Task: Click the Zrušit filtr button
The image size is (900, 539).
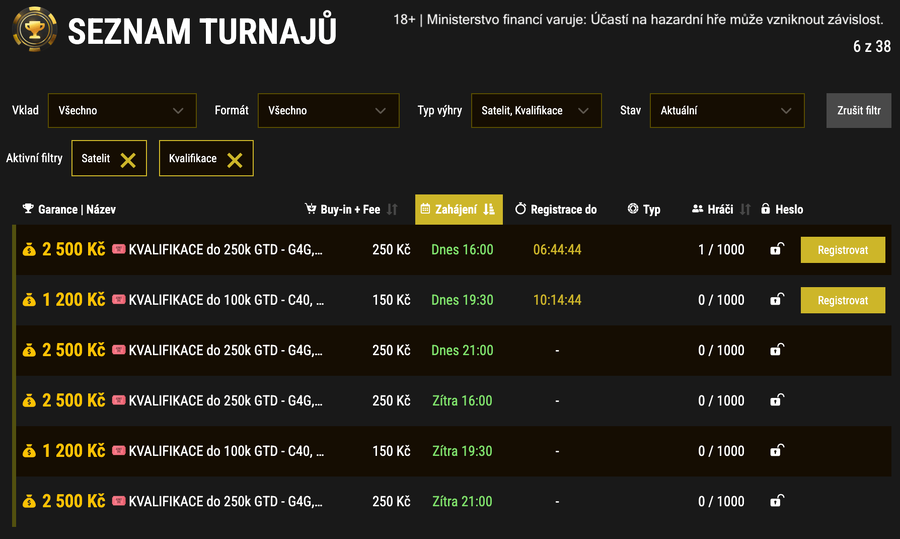Action: point(859,110)
